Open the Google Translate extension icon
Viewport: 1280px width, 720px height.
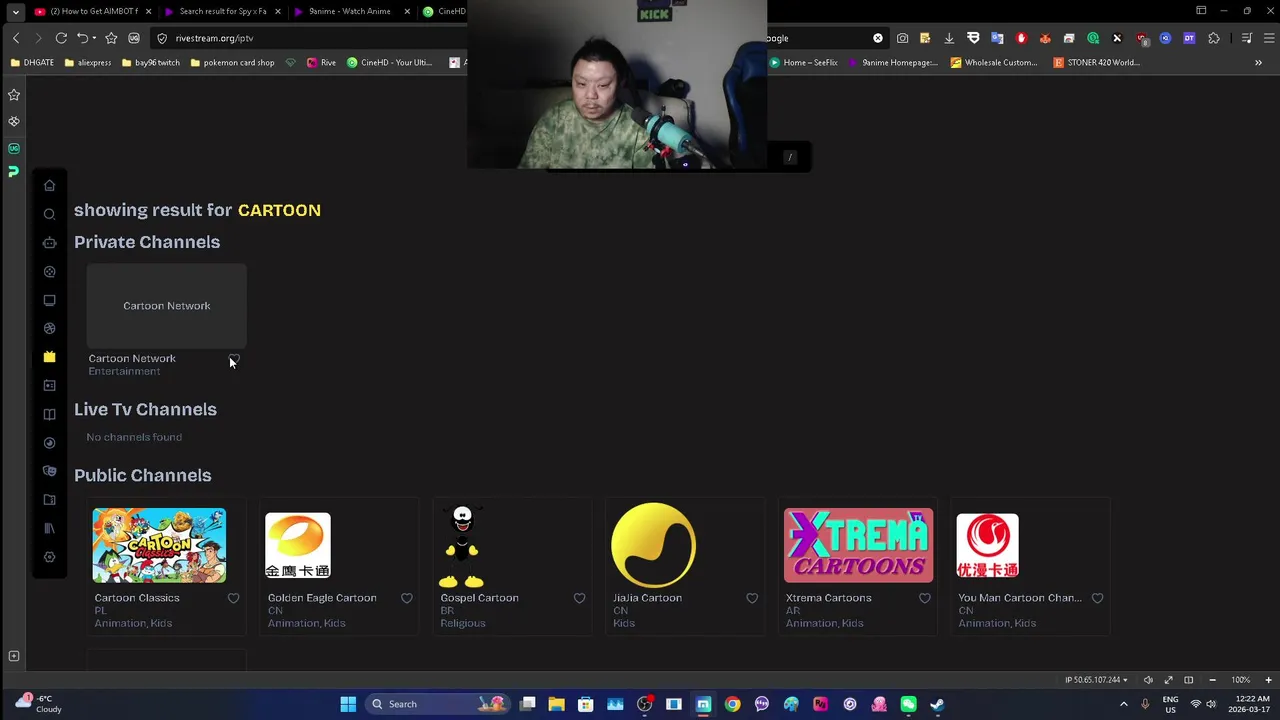pyautogui.click(x=997, y=38)
